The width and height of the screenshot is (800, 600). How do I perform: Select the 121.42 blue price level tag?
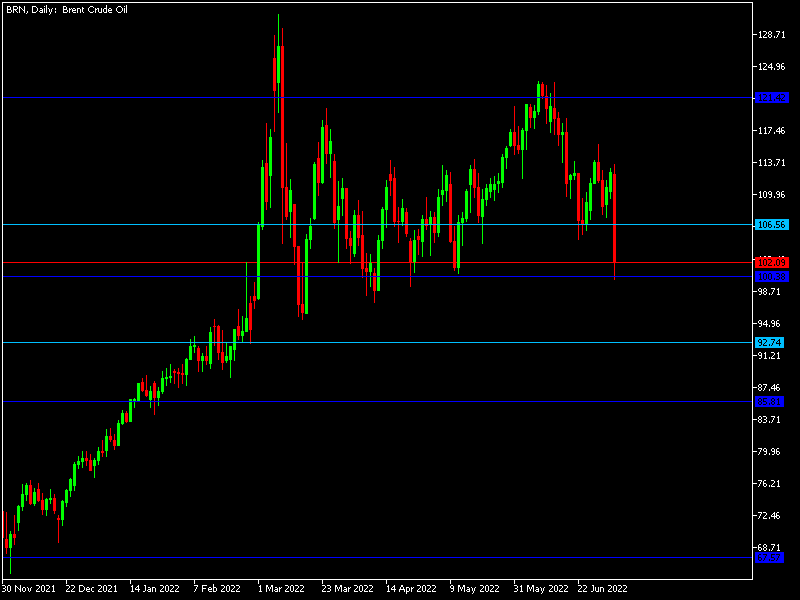(771, 97)
